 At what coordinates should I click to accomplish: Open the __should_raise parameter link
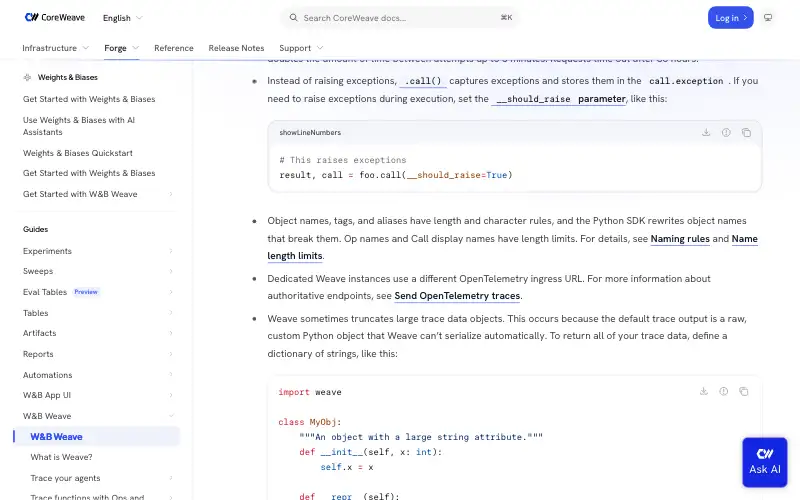pyautogui.click(x=559, y=98)
